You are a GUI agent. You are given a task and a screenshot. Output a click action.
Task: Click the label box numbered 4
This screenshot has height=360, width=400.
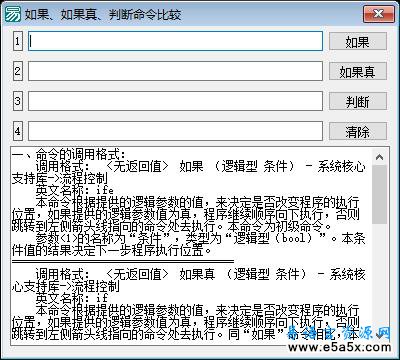pos(18,131)
